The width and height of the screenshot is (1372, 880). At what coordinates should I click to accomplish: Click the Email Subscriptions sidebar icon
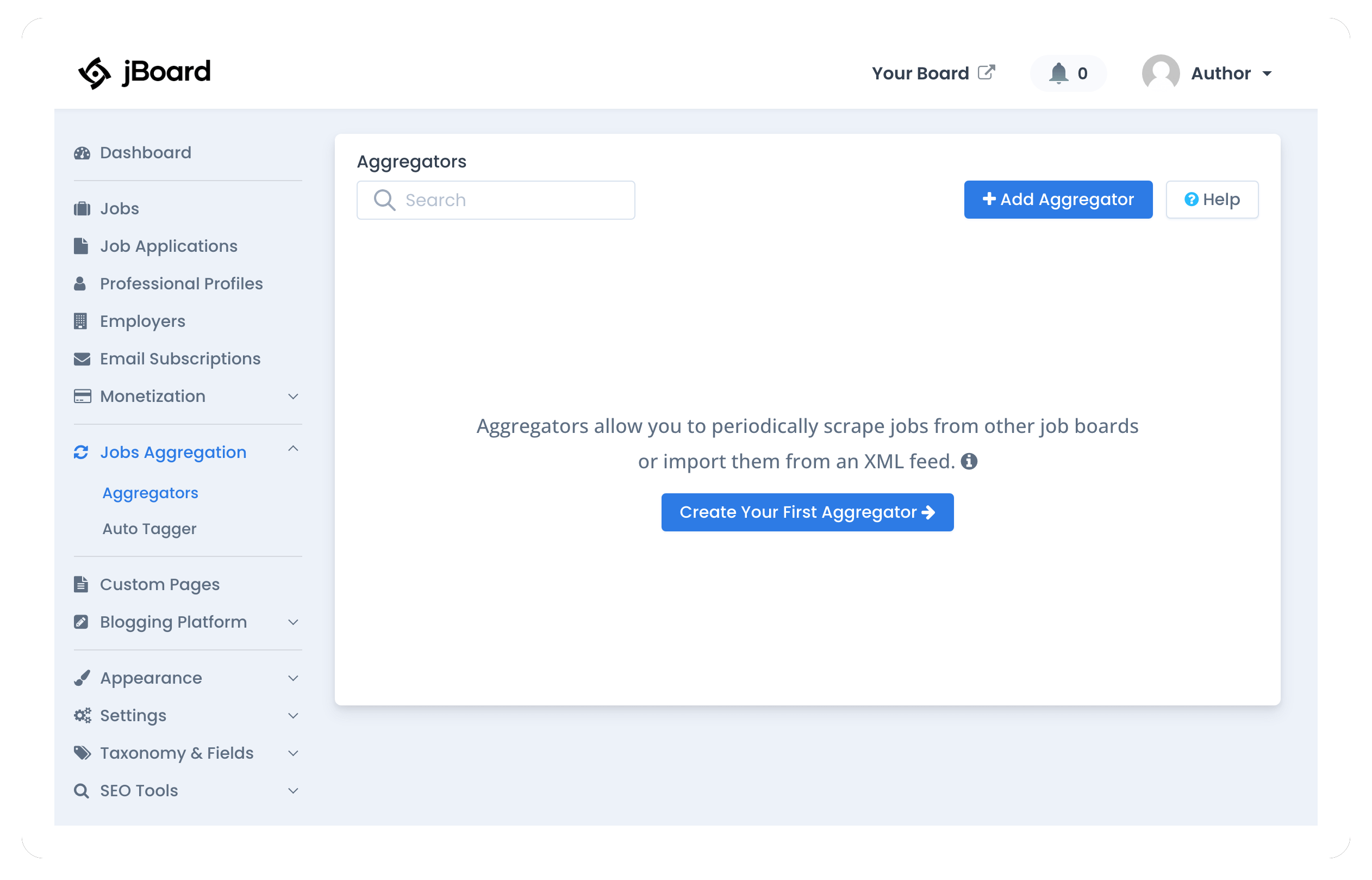coord(81,359)
